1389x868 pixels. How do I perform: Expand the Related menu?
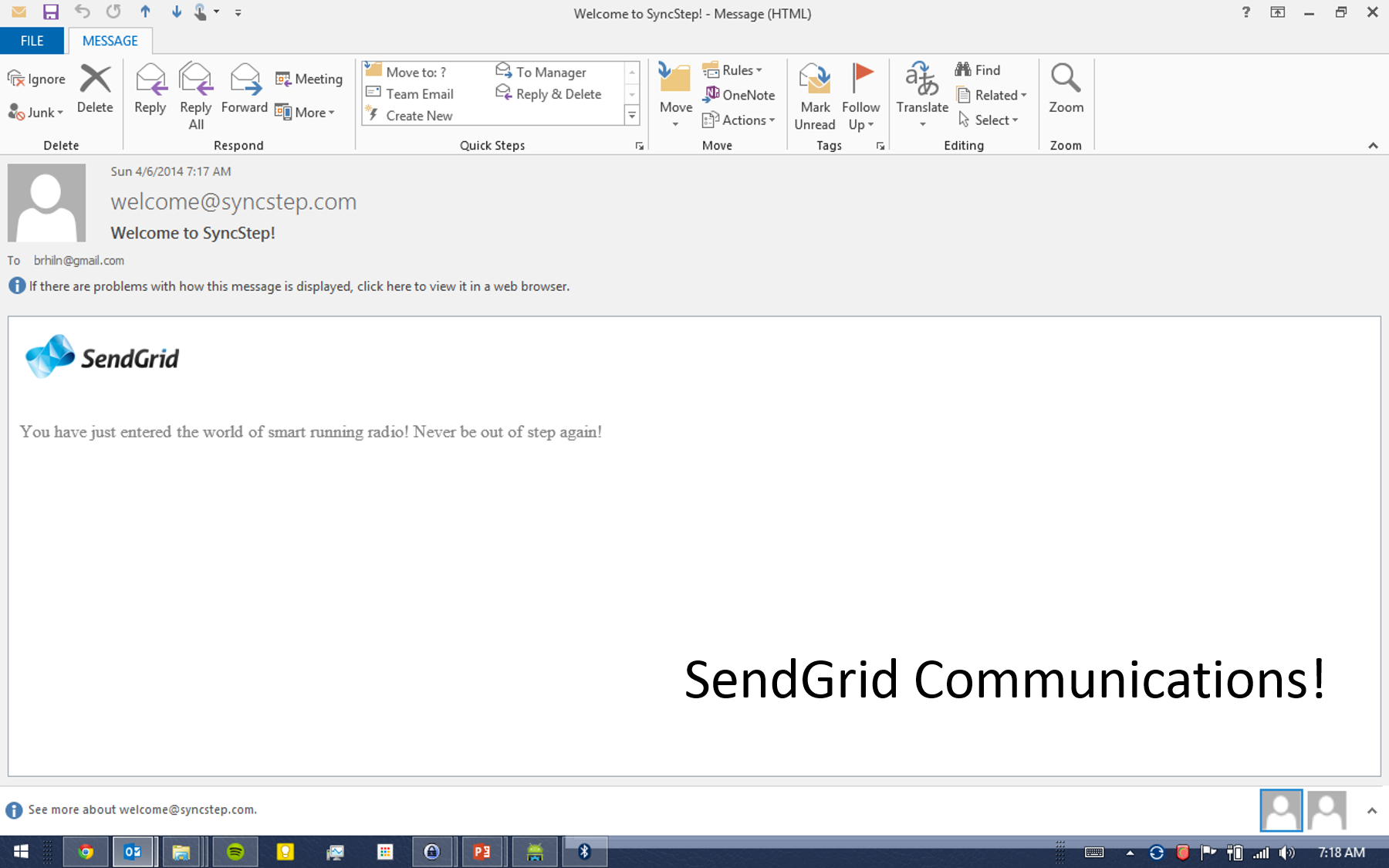click(x=992, y=95)
